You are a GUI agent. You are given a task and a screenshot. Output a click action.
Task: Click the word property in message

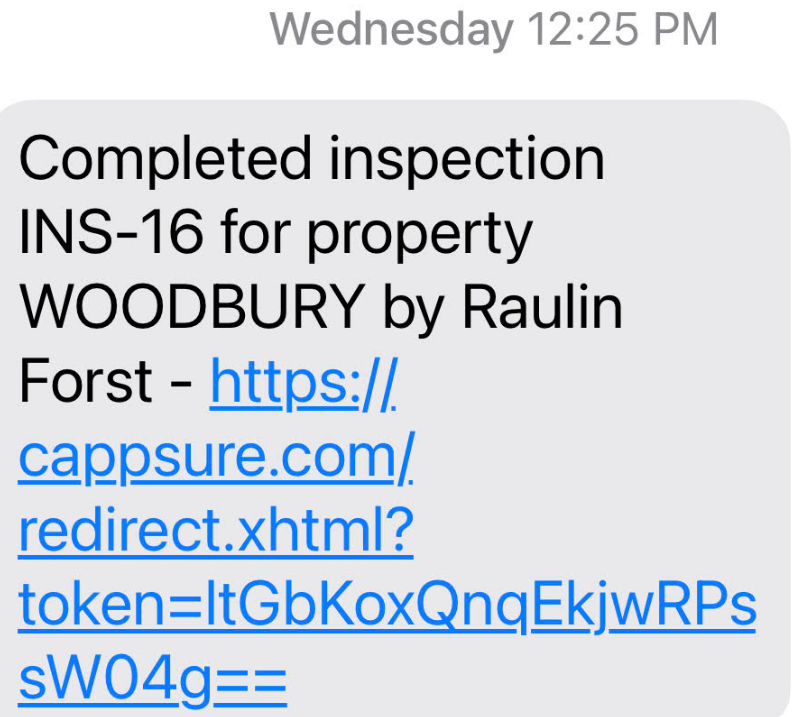pos(420,235)
